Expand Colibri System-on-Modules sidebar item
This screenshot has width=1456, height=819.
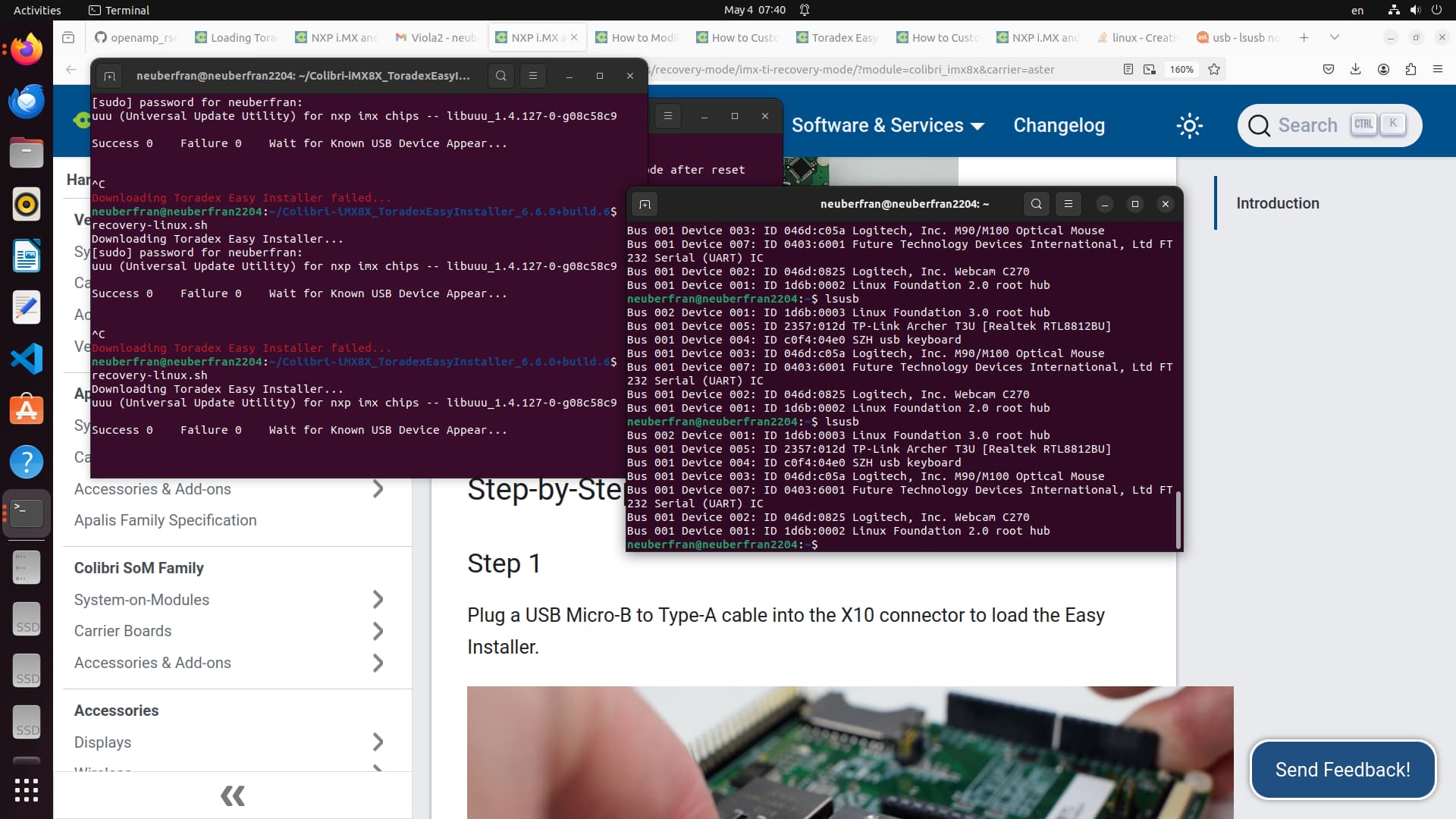[378, 600]
